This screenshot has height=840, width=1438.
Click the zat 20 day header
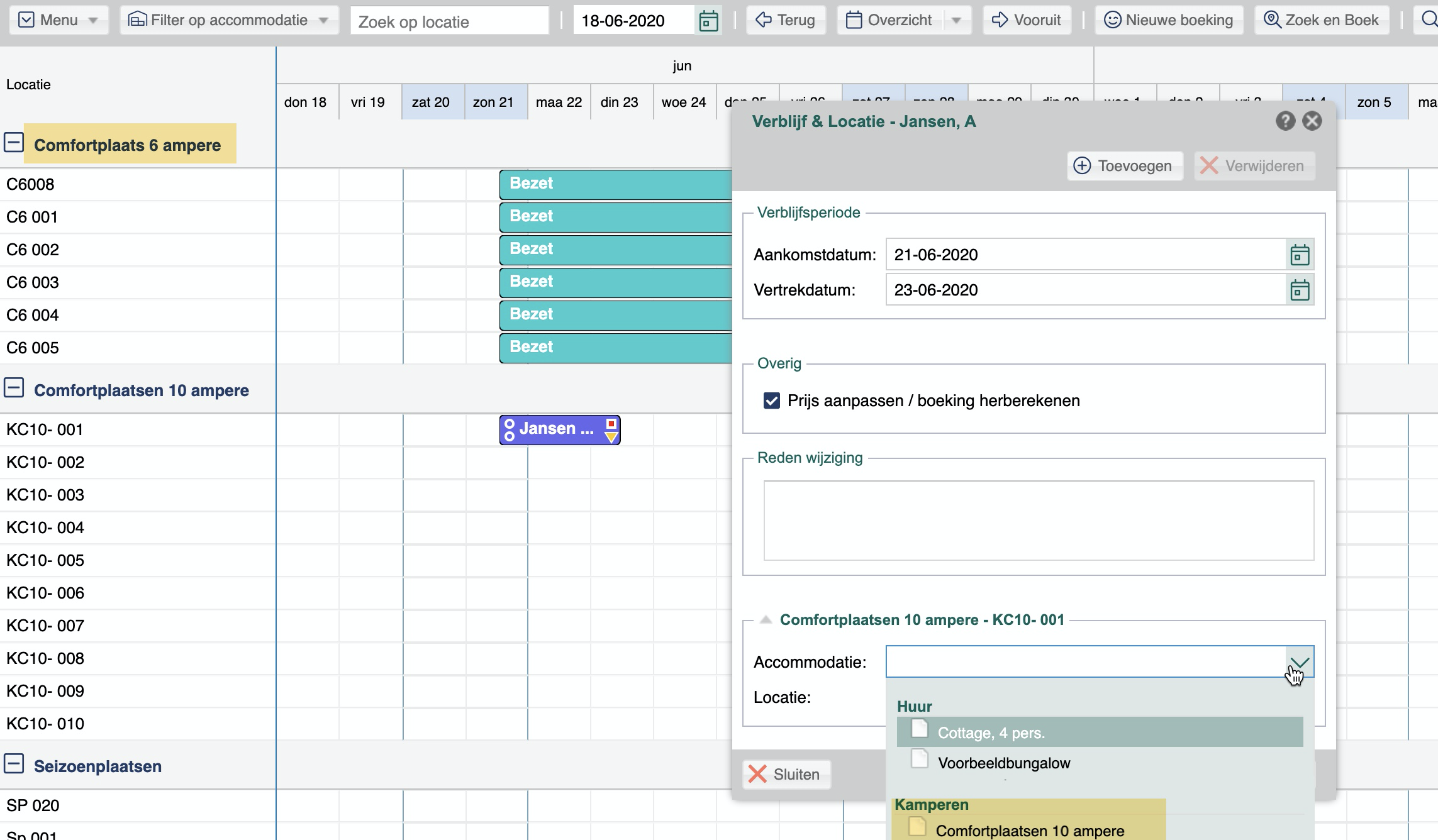coord(433,102)
